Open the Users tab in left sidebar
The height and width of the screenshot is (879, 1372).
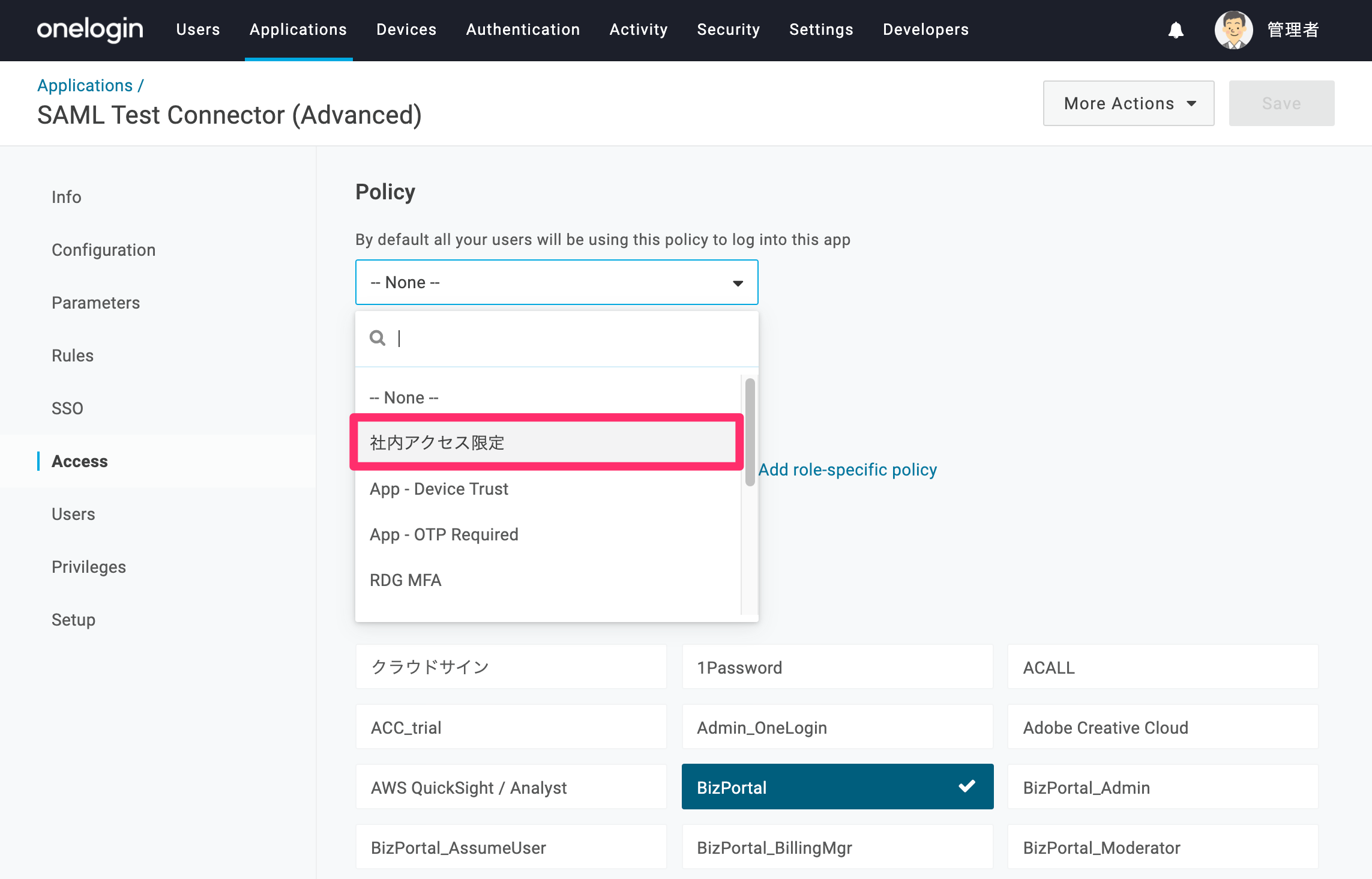[x=73, y=514]
